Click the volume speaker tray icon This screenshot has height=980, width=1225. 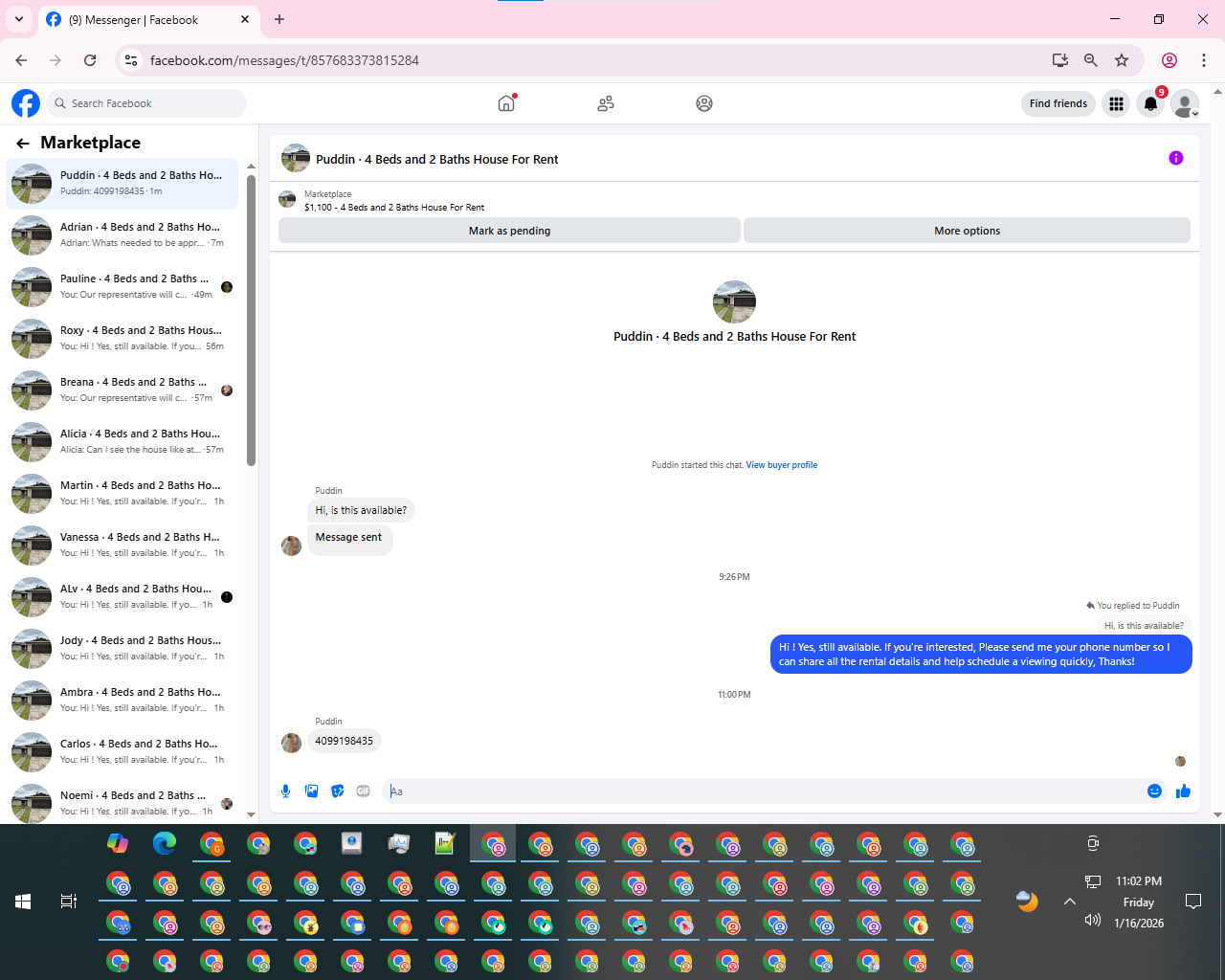click(x=1093, y=921)
